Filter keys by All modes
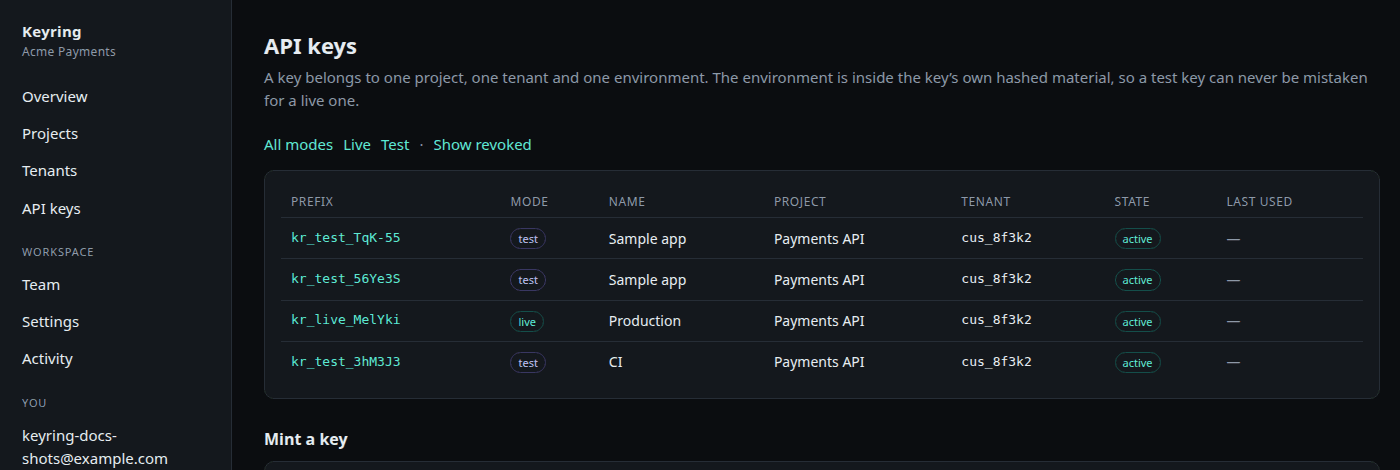Image resolution: width=1400 pixels, height=470 pixels. click(x=298, y=145)
